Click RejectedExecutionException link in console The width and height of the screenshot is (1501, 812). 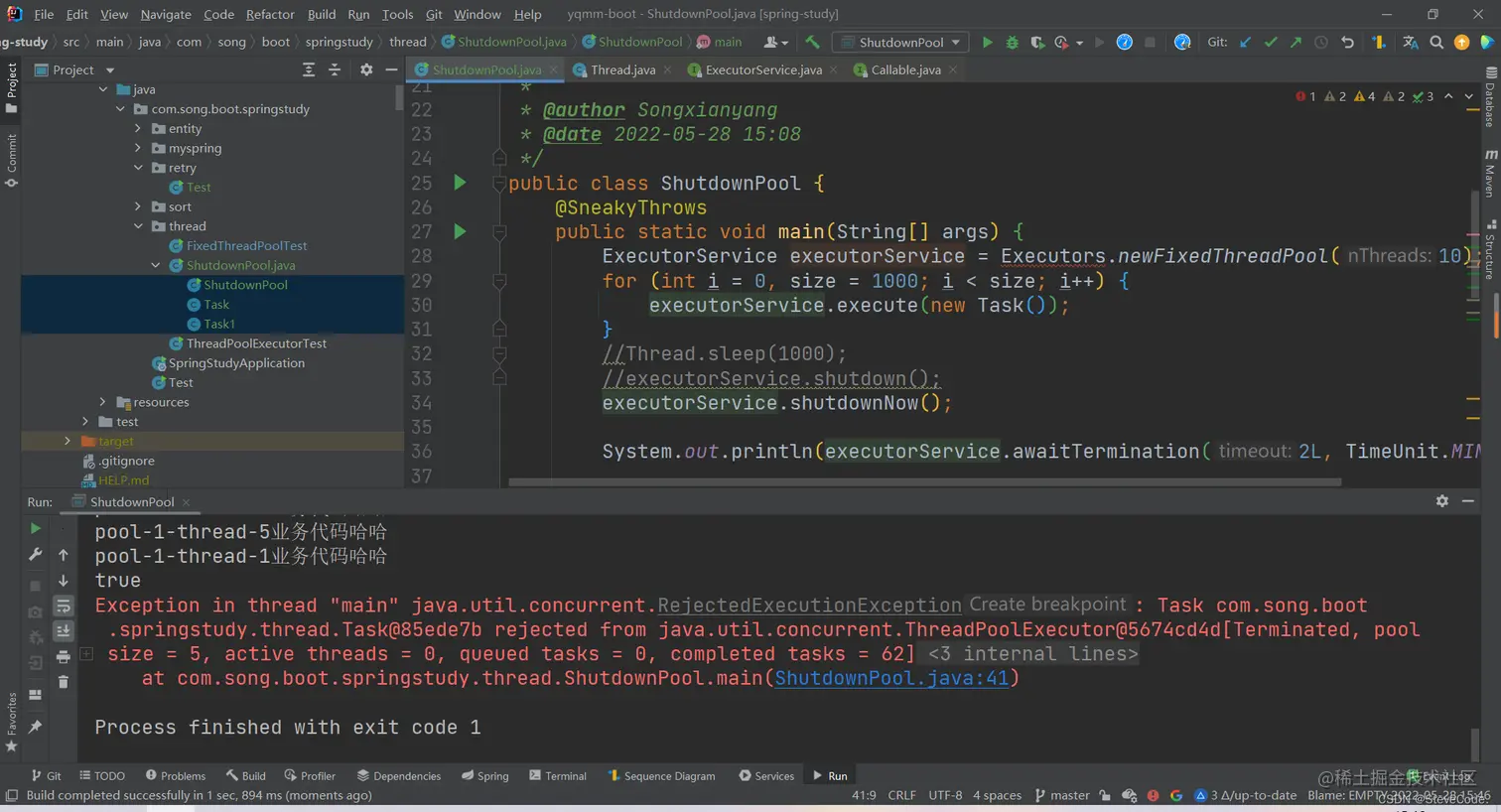[x=809, y=606]
